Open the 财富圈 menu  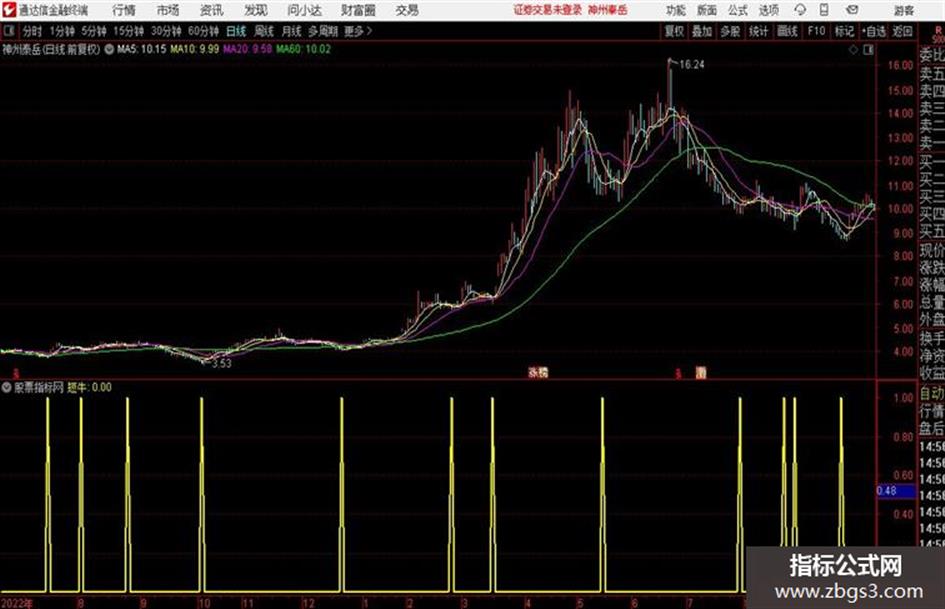(x=358, y=10)
